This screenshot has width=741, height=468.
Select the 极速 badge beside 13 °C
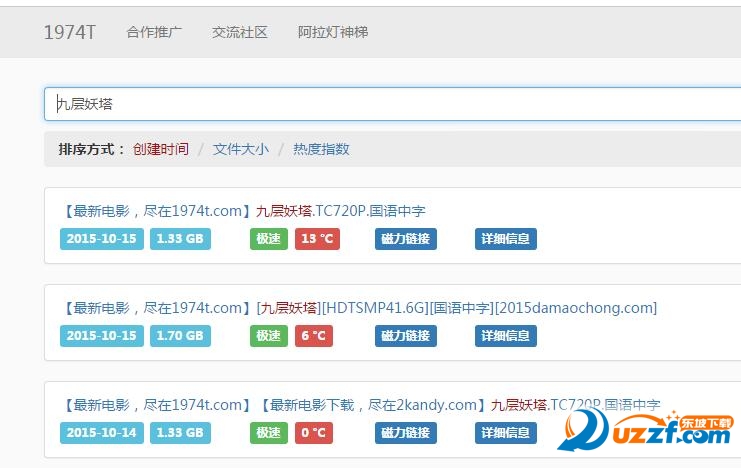tap(269, 239)
